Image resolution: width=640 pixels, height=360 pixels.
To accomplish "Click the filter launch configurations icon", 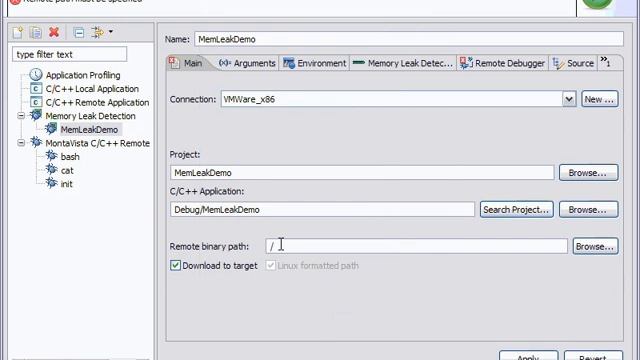I will point(98,32).
